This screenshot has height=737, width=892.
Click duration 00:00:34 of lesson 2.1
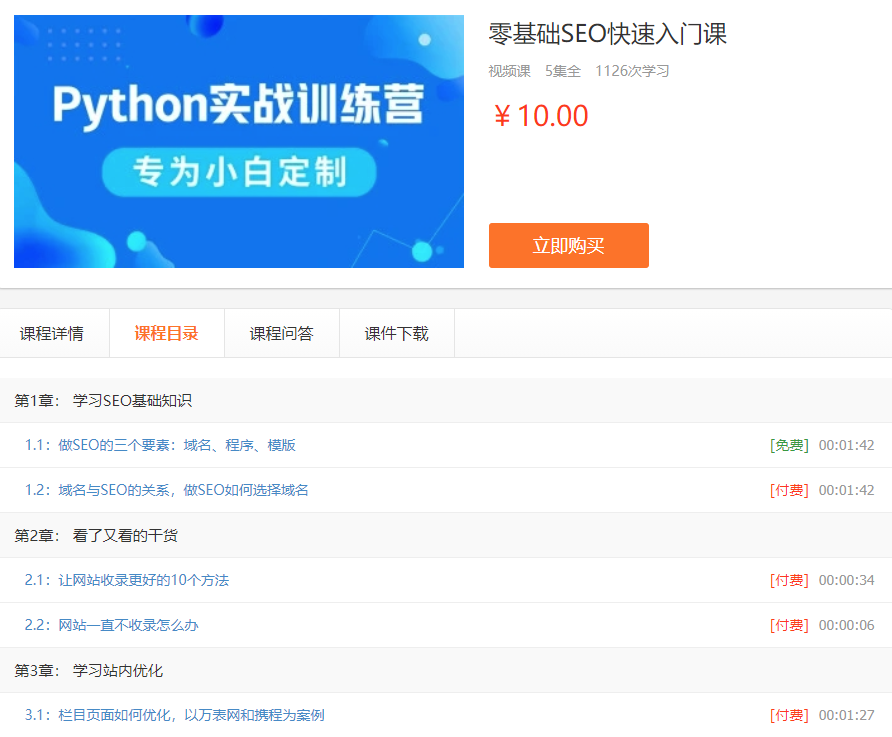click(846, 580)
